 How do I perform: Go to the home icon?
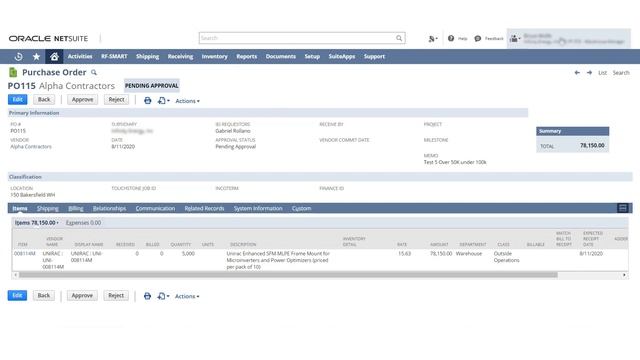(x=54, y=56)
